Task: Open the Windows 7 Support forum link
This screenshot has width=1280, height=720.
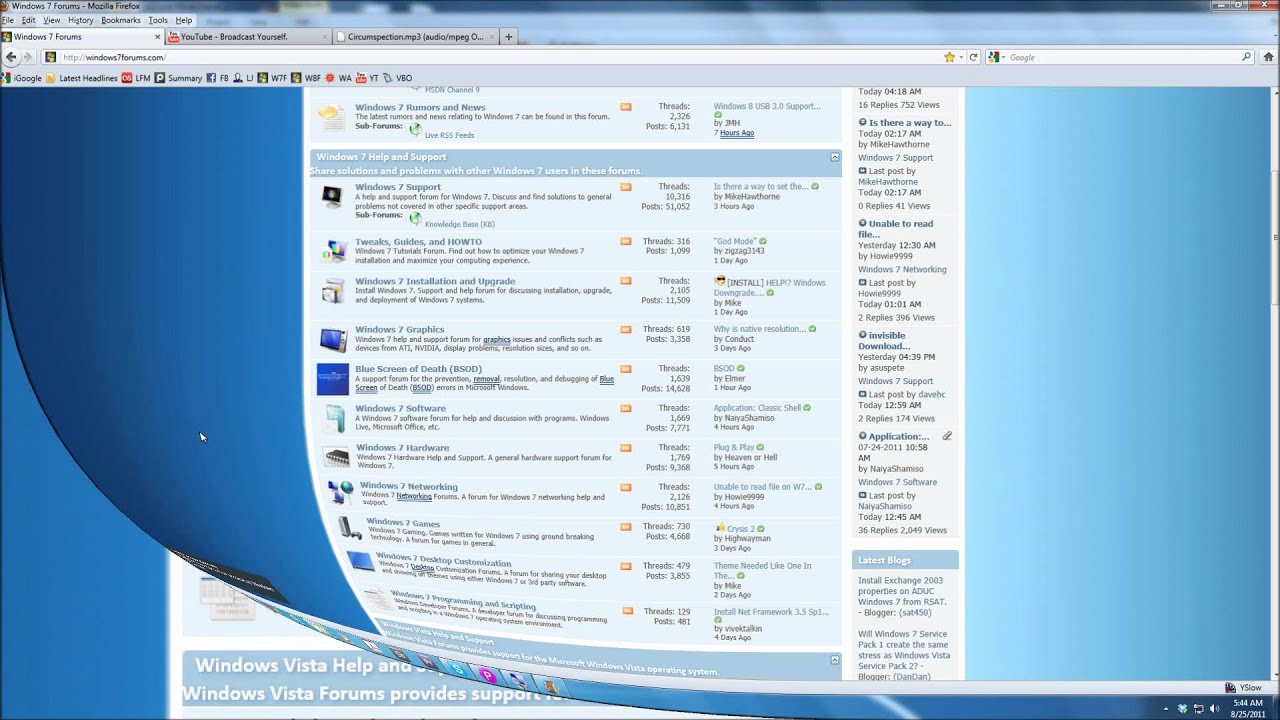Action: click(397, 187)
